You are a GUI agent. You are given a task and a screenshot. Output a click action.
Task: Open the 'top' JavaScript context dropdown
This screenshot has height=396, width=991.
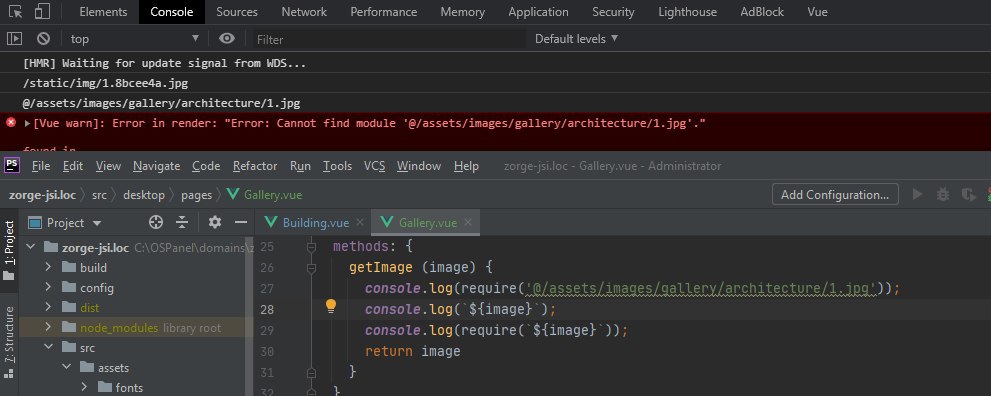tap(135, 39)
